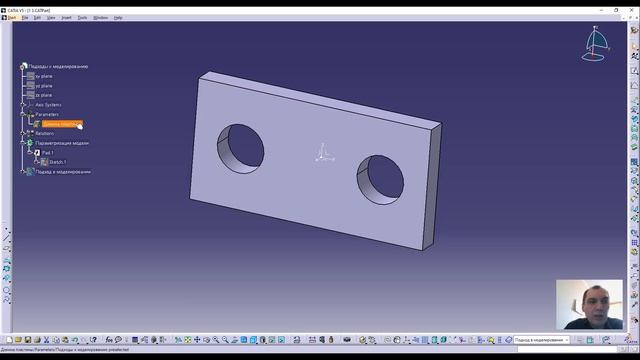This screenshot has height=360, width=640.
Task: Expand the Axis Systems node
Action: [x=23, y=105]
